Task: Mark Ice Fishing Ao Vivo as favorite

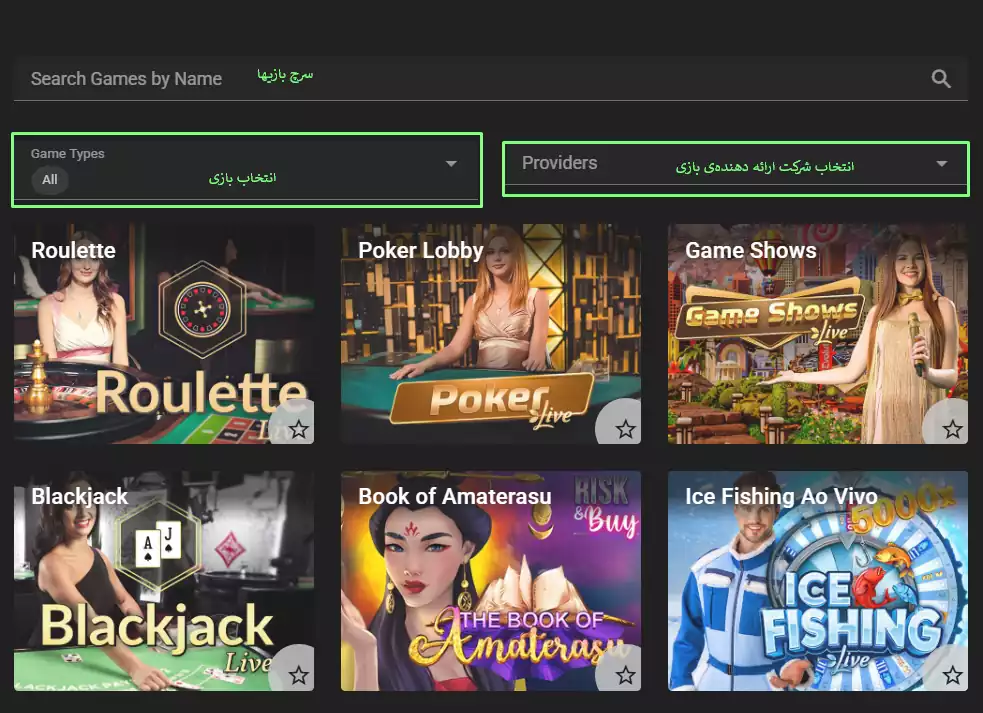Action: (x=952, y=675)
